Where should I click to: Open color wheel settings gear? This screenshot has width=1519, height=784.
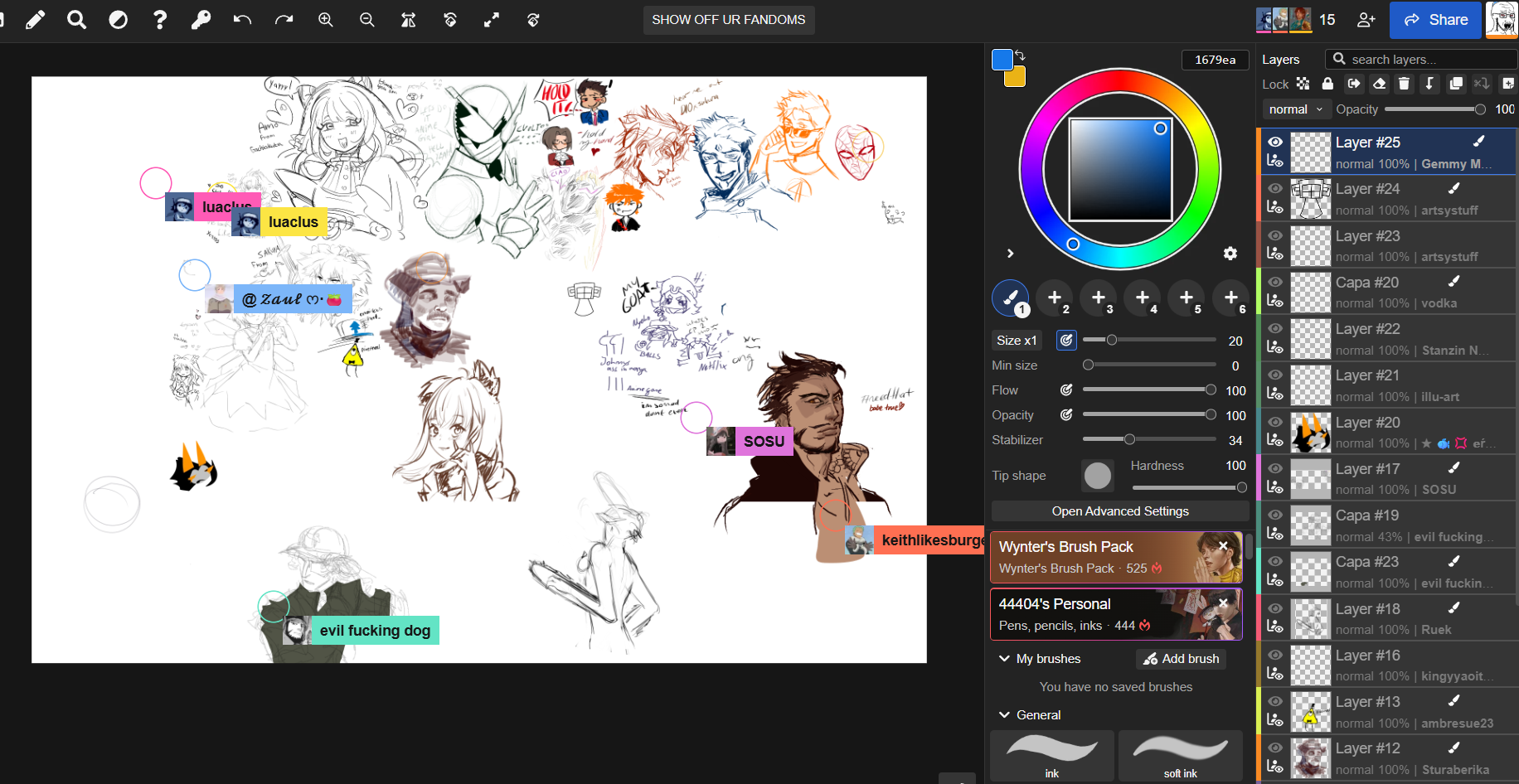point(1230,254)
